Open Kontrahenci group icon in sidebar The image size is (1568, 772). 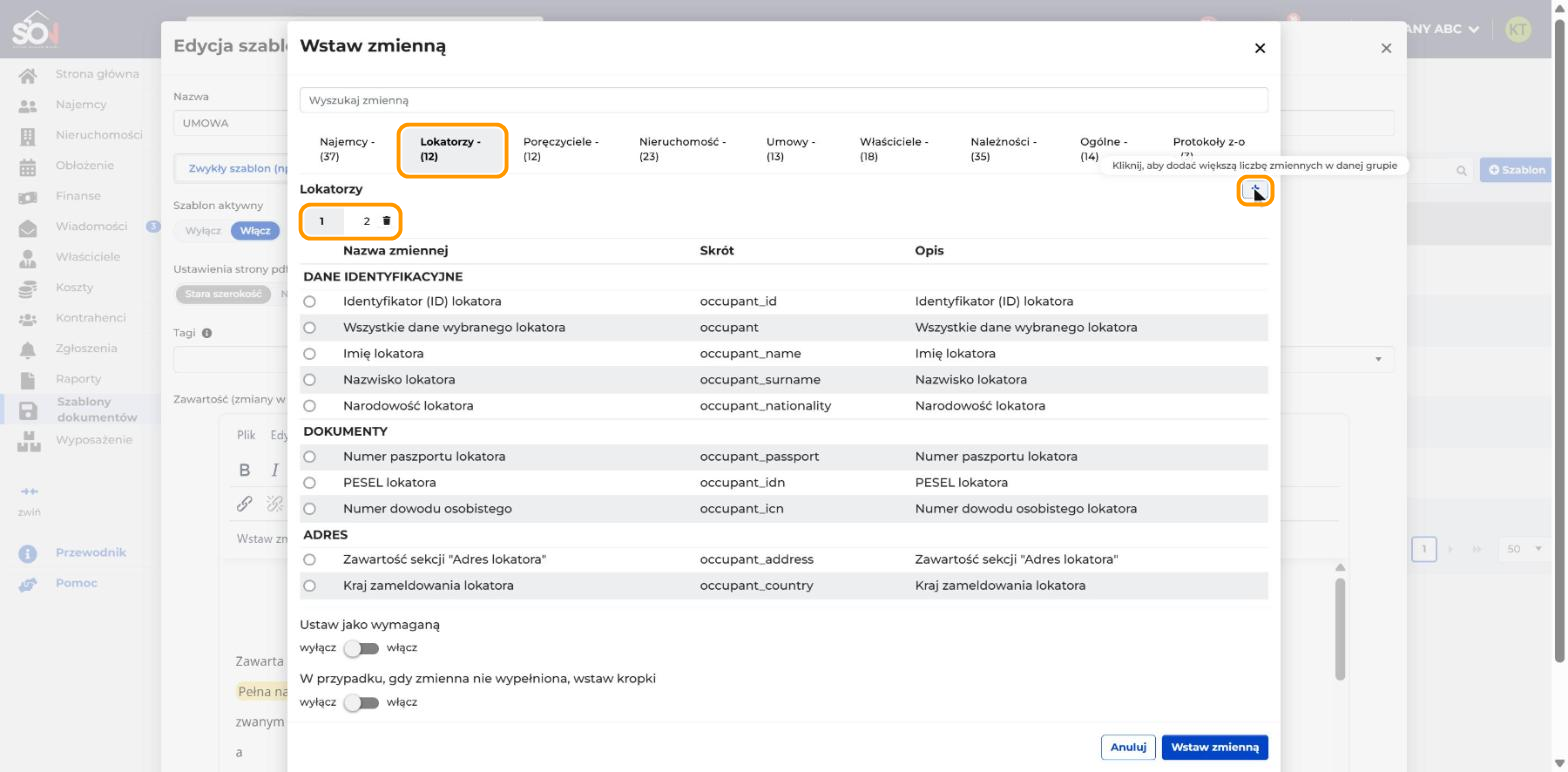coord(28,320)
